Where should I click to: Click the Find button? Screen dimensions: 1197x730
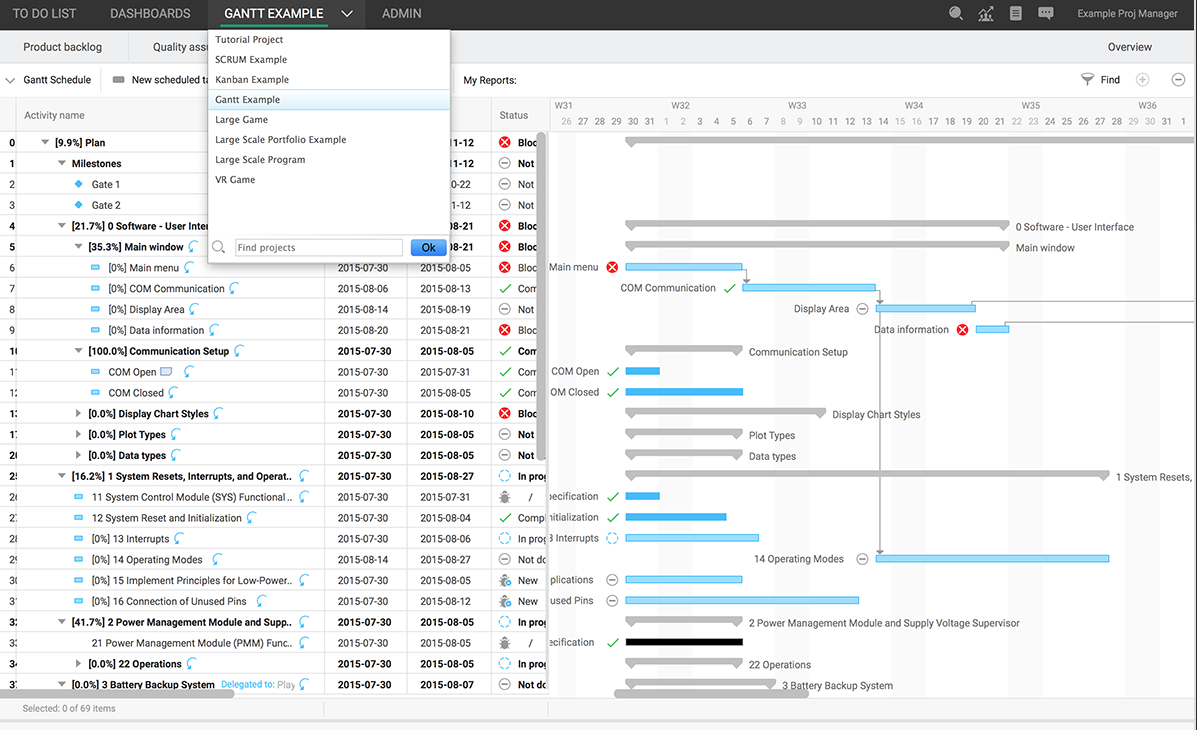pyautogui.click(x=1110, y=79)
